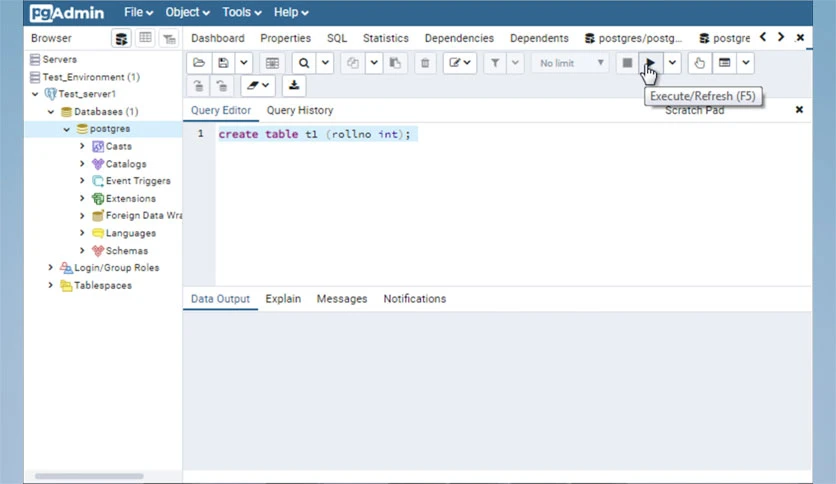The height and width of the screenshot is (484, 836).
Task: Open the Query History tab
Action: (x=300, y=110)
